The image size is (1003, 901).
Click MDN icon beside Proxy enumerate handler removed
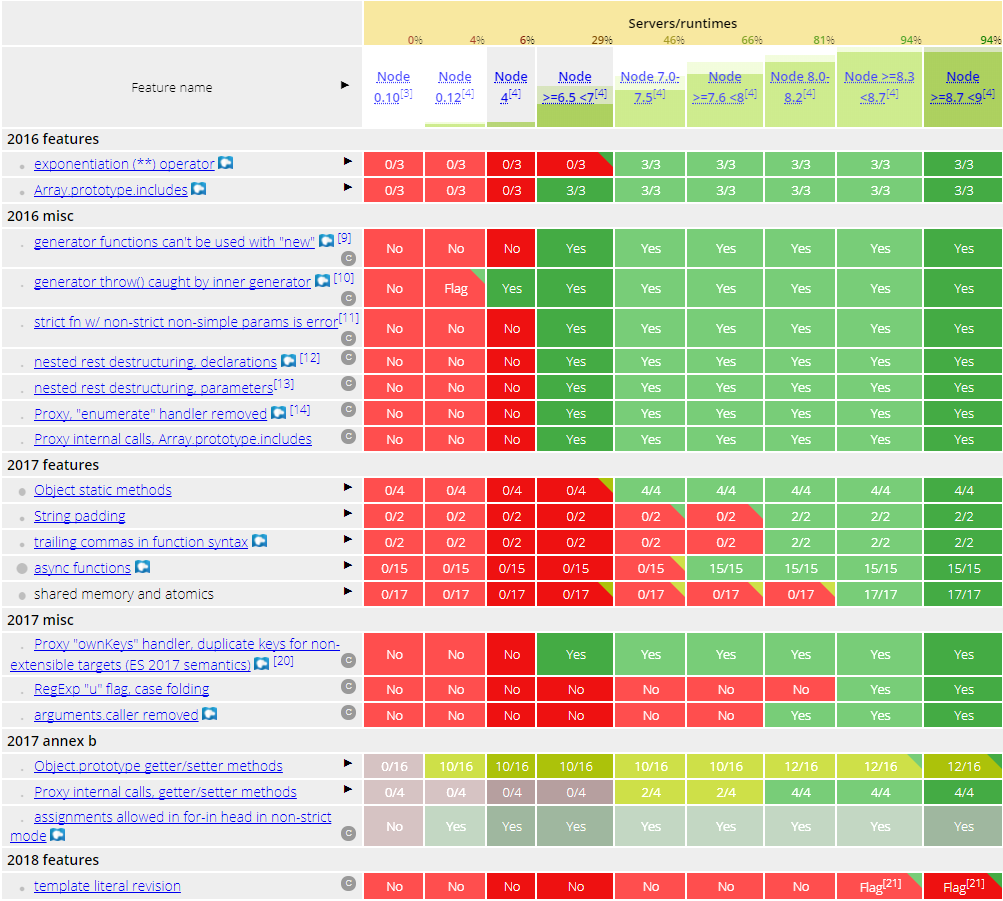tap(278, 413)
